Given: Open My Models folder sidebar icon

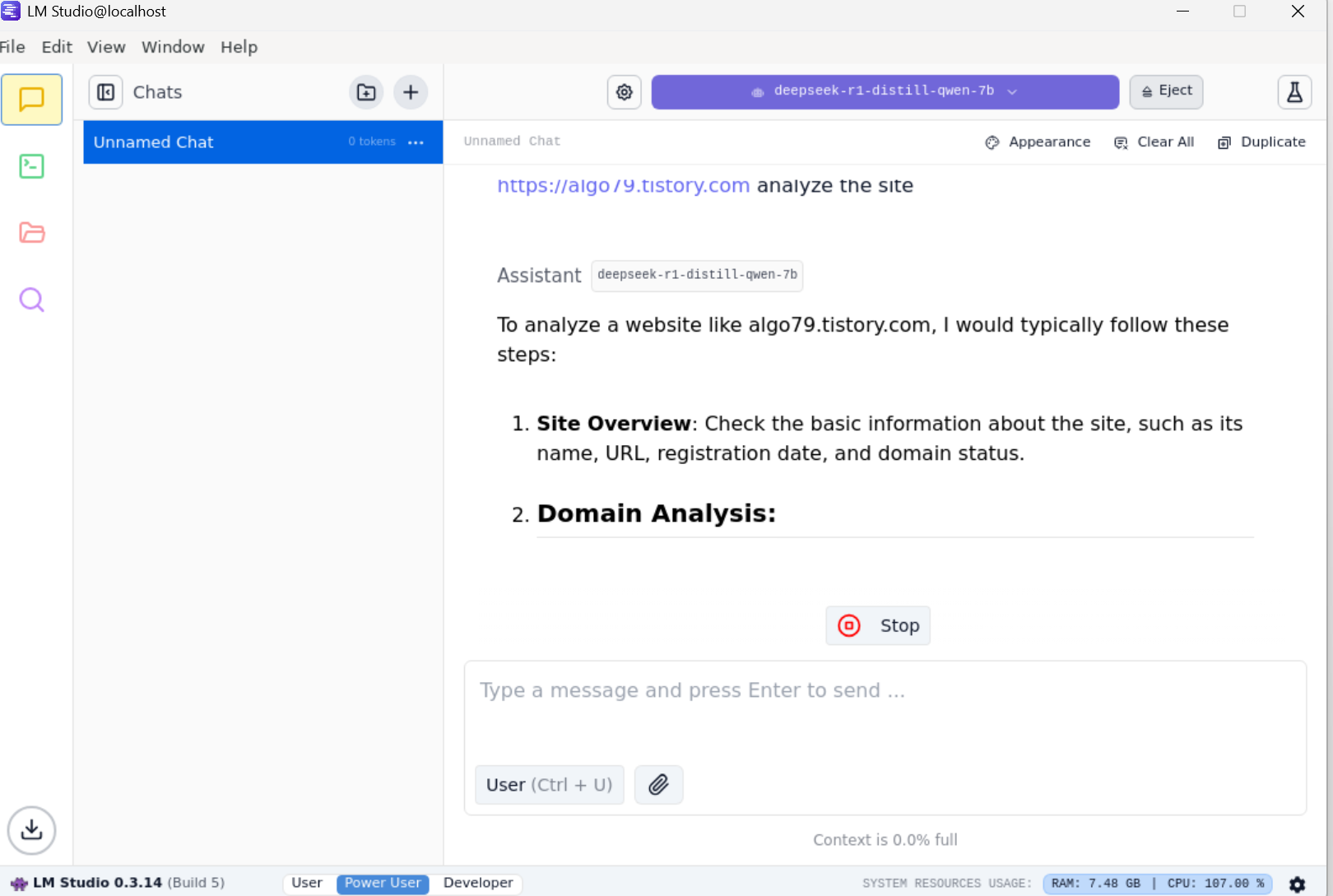Looking at the screenshot, I should click(31, 233).
